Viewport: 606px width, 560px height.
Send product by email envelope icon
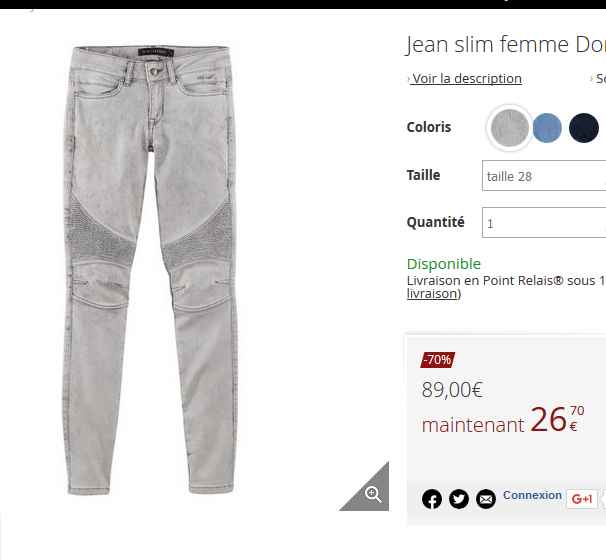(x=486, y=499)
